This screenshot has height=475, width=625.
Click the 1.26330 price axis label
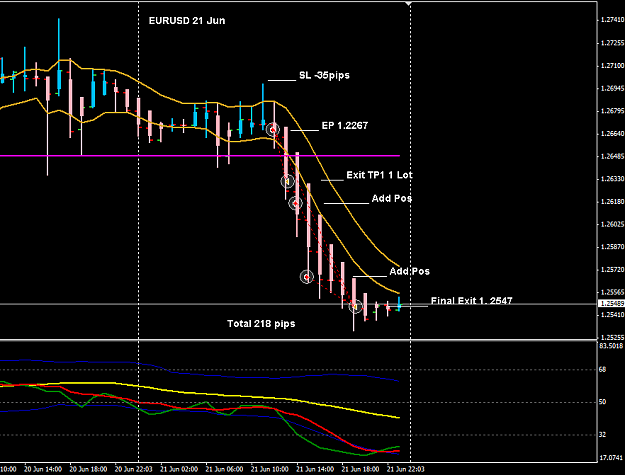click(612, 179)
